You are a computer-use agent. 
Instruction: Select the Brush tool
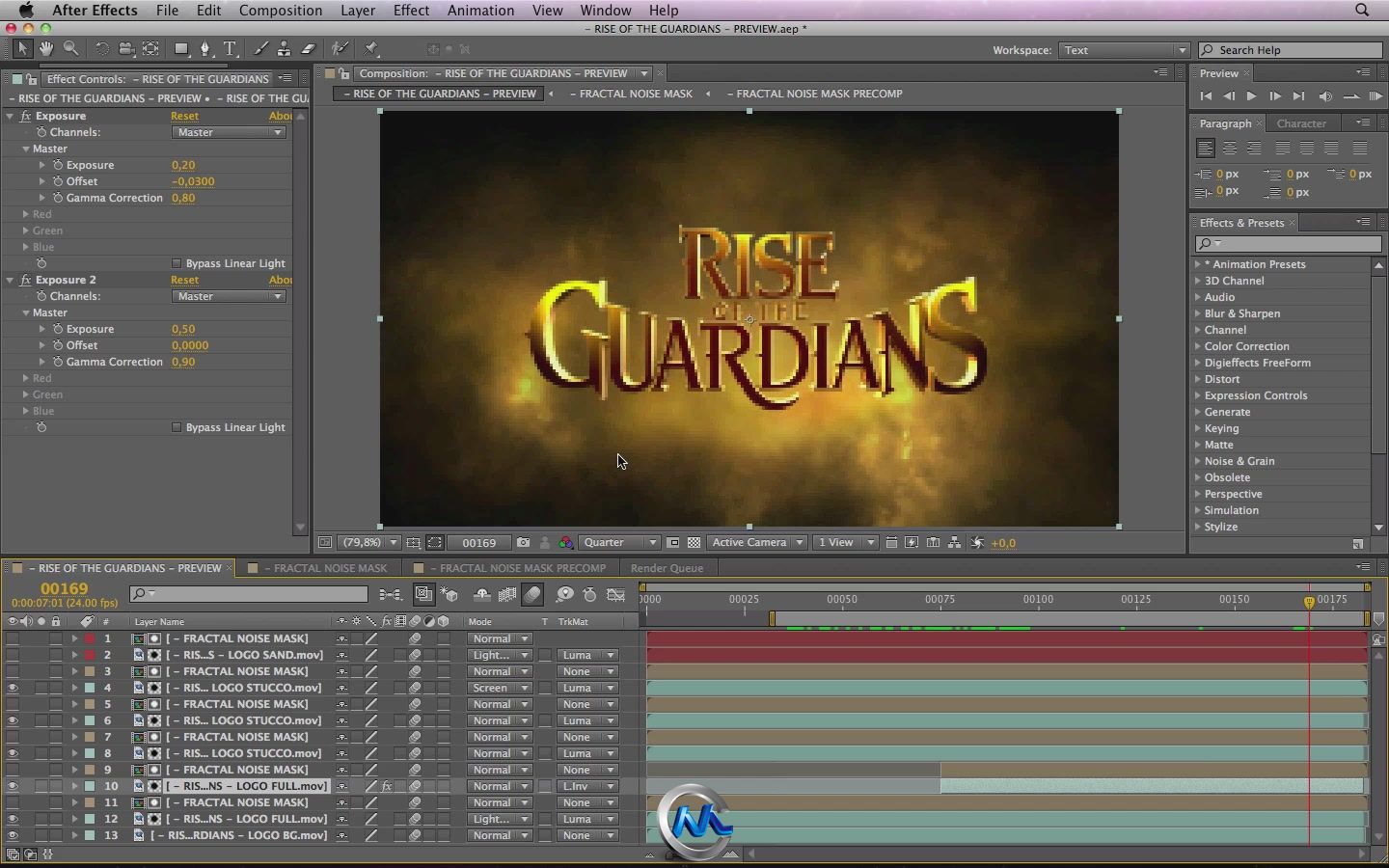[x=260, y=48]
